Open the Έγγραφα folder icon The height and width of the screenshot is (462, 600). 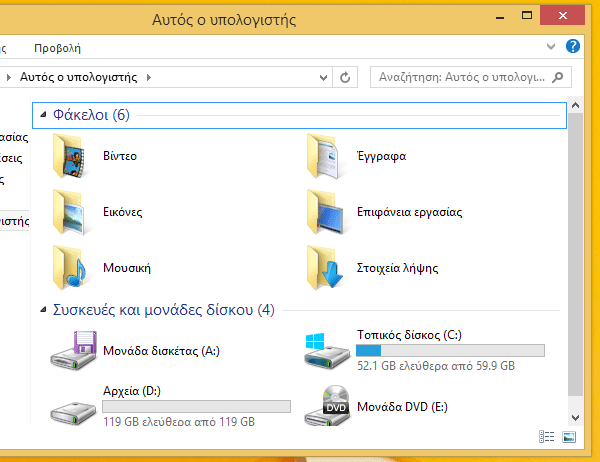pyautogui.click(x=325, y=156)
